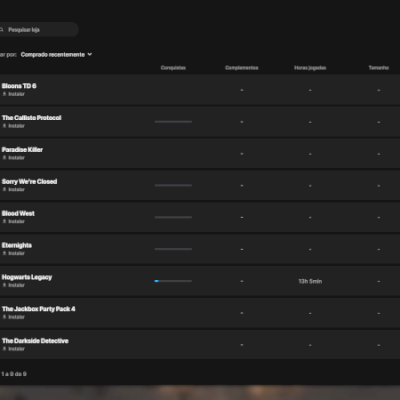Image resolution: width=400 pixels, height=400 pixels.
Task: Click install icon for Blood West
Action: coord(4,222)
